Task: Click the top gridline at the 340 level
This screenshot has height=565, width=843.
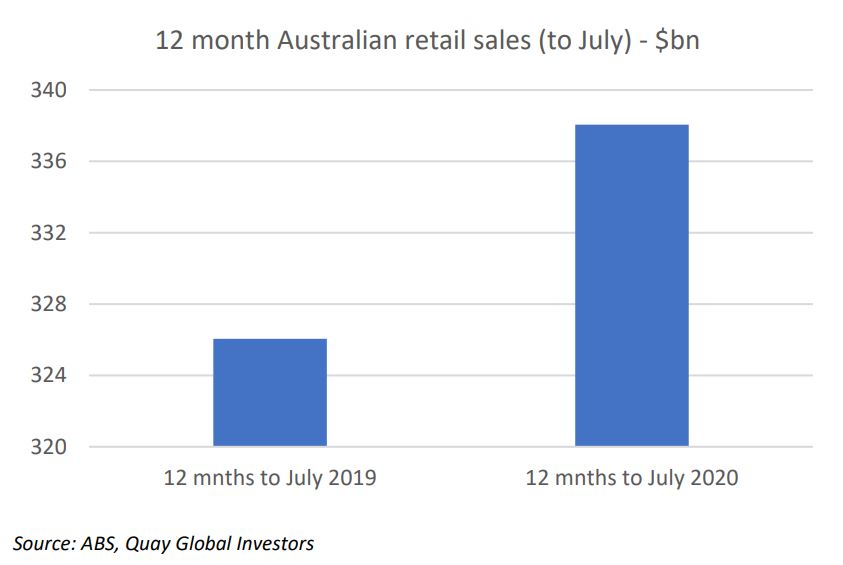Action: point(450,90)
